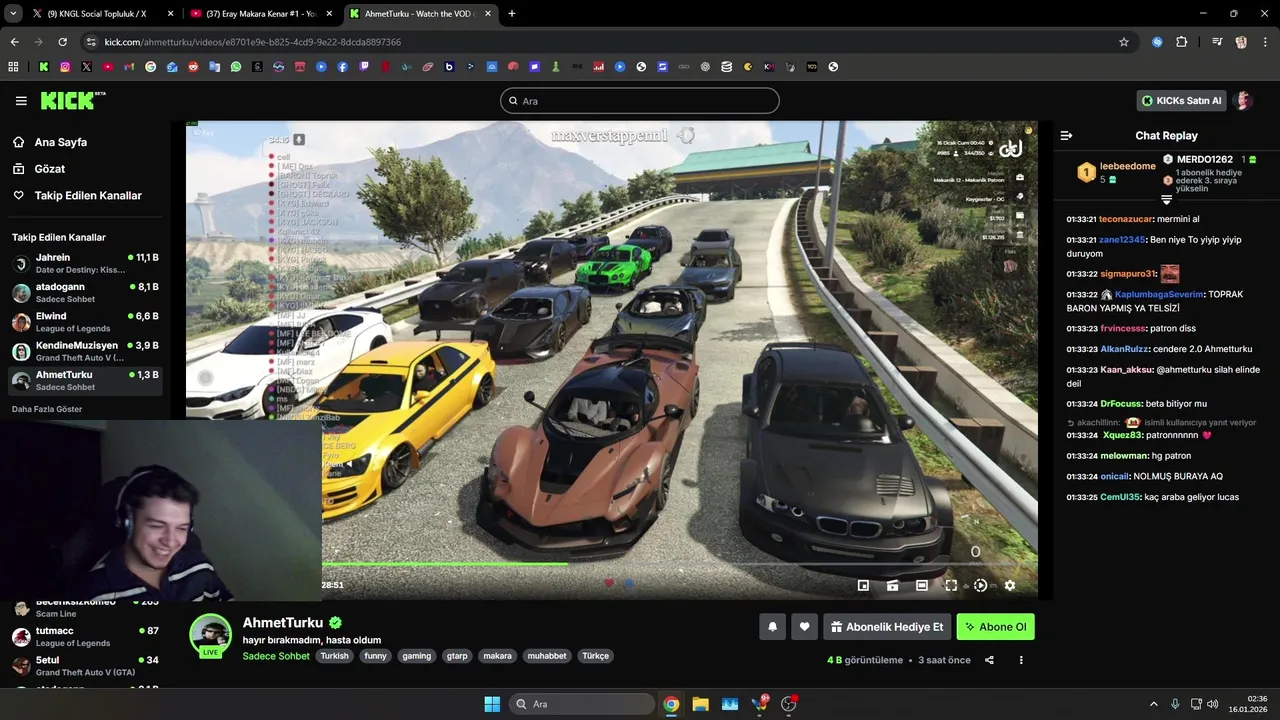Click Abonelik Hediye Et button
Image resolution: width=1280 pixels, height=720 pixels.
(886, 627)
